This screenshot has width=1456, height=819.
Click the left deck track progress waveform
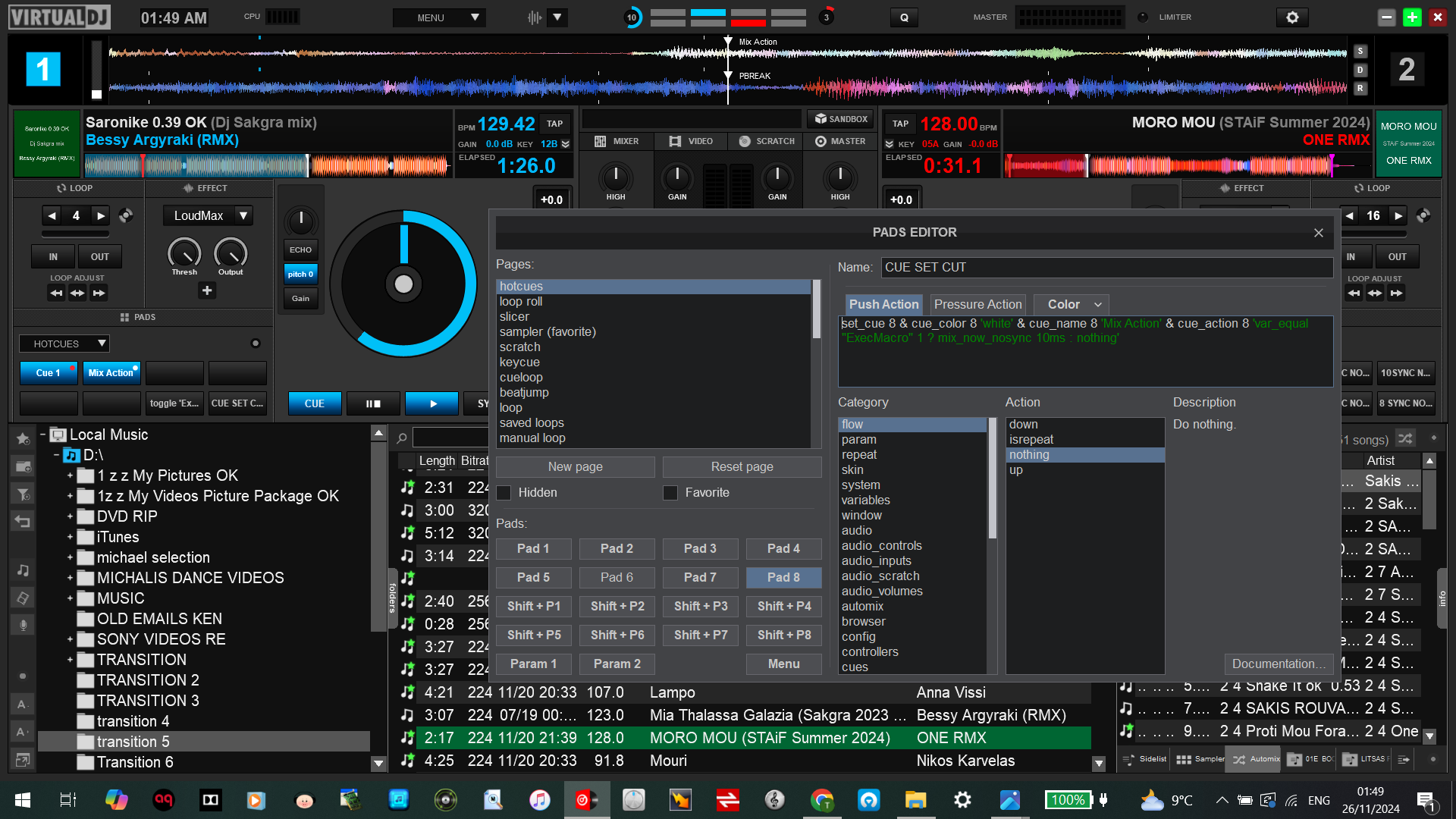[268, 165]
